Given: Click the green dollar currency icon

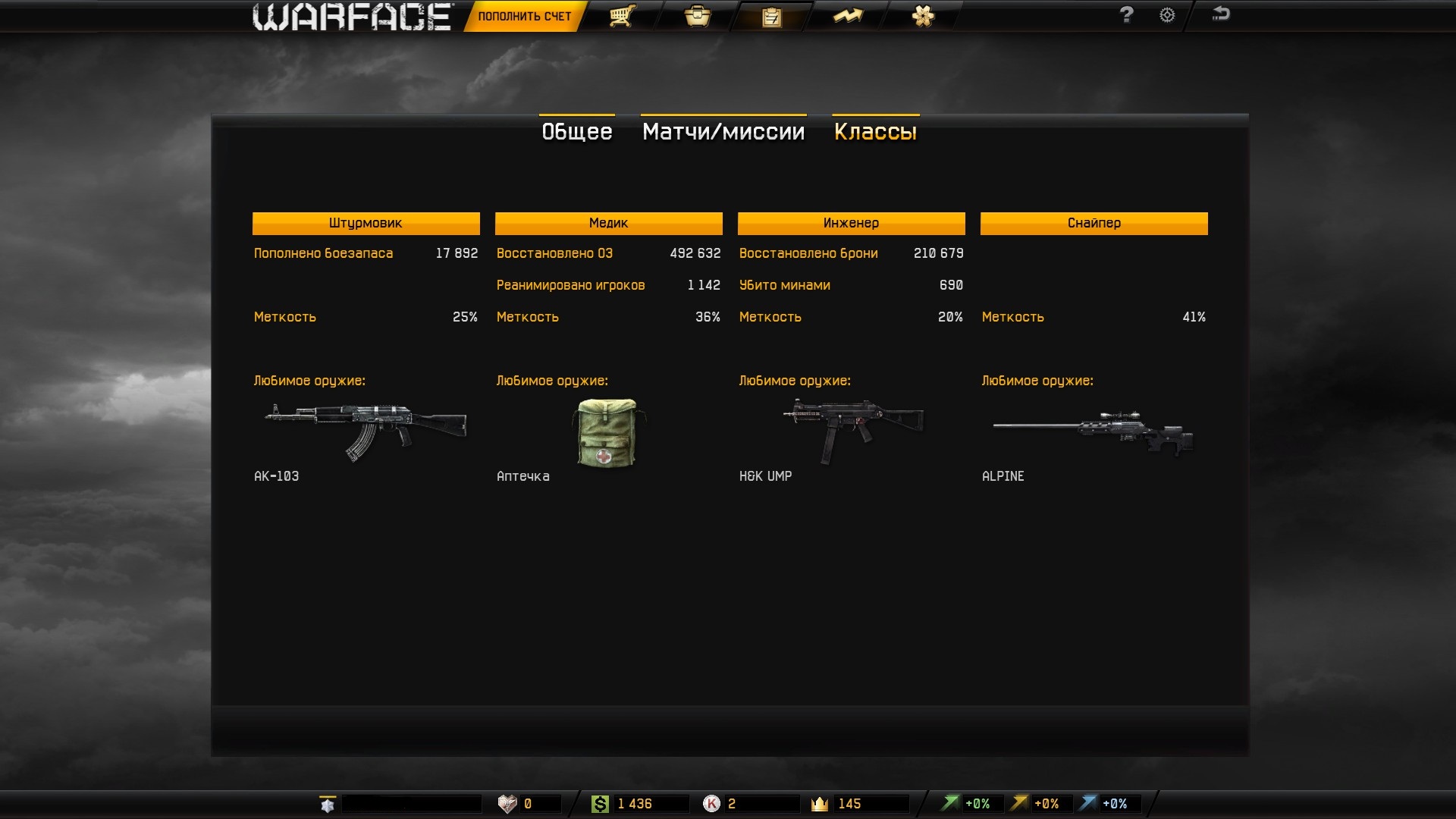Looking at the screenshot, I should pos(600,804).
